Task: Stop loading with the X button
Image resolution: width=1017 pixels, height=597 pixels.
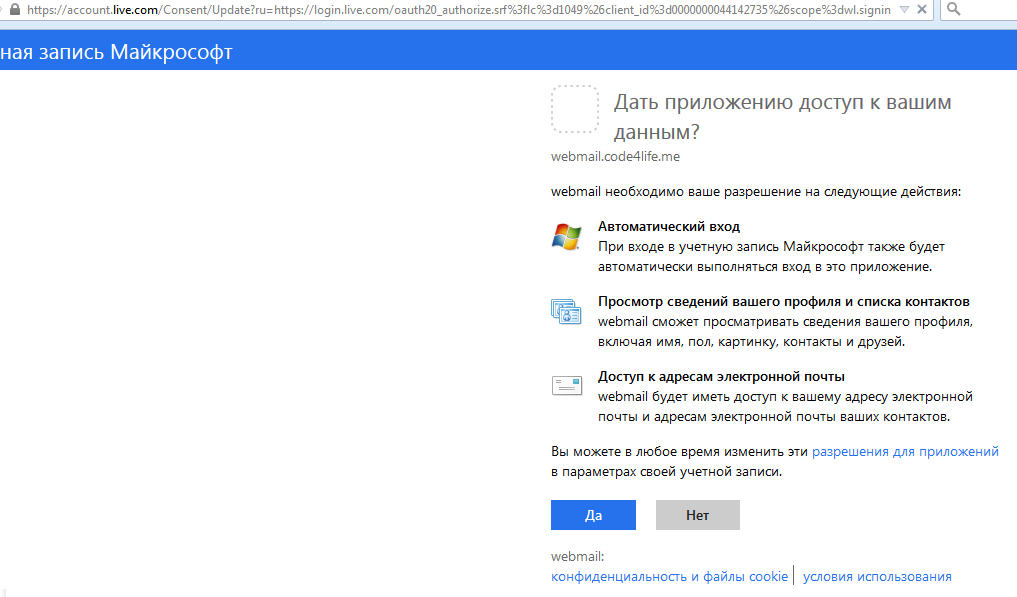Action: click(922, 10)
